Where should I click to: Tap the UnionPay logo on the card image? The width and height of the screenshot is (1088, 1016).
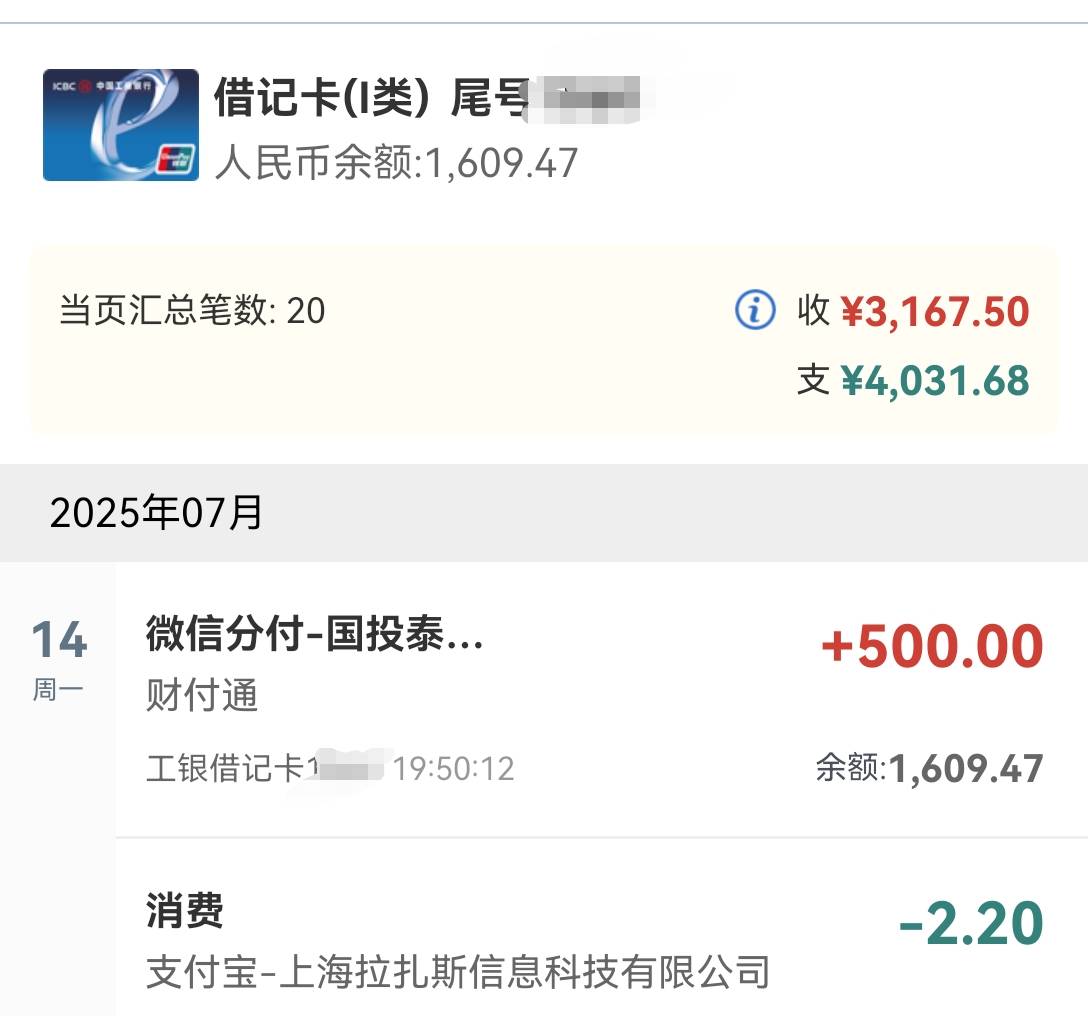pos(176,160)
